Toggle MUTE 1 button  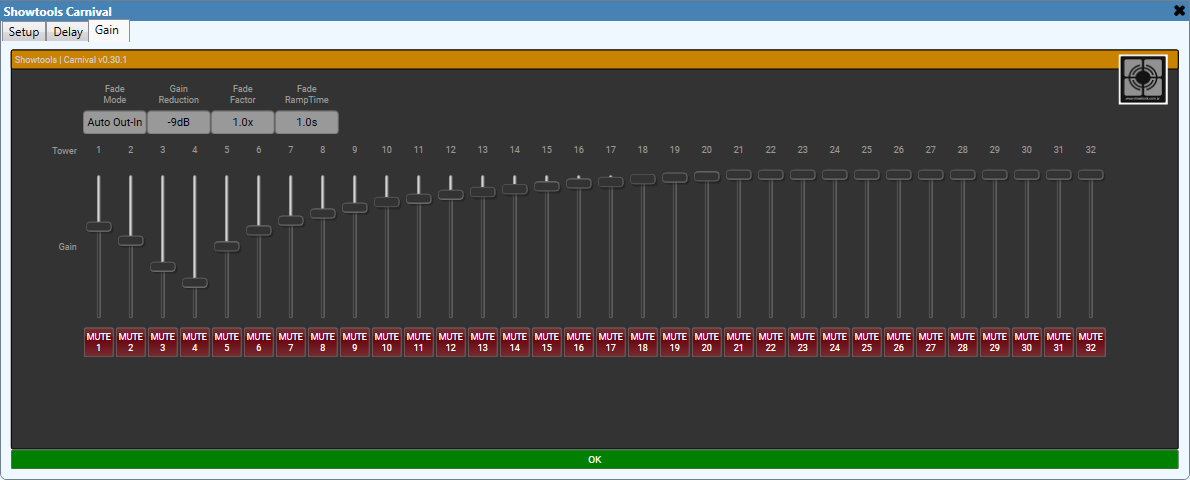pyautogui.click(x=99, y=342)
